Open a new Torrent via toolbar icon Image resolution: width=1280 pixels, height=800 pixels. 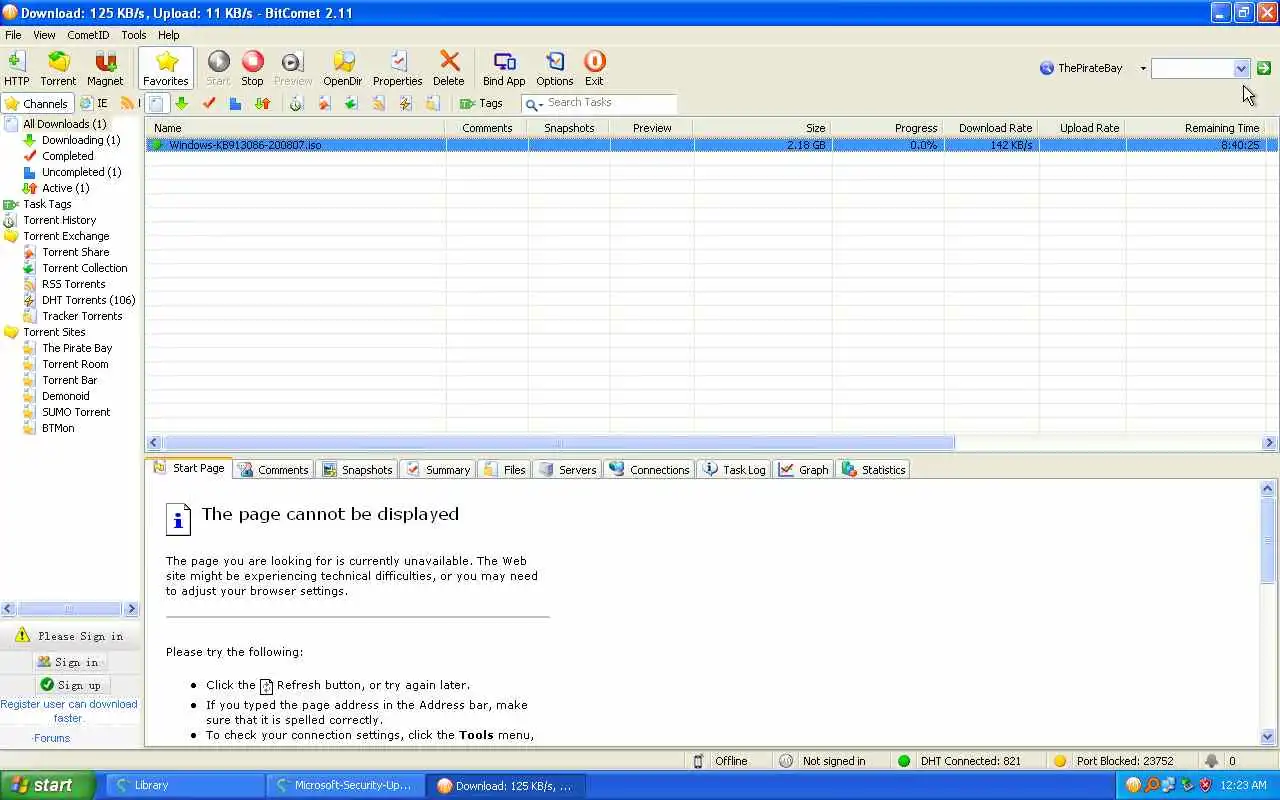click(x=58, y=68)
